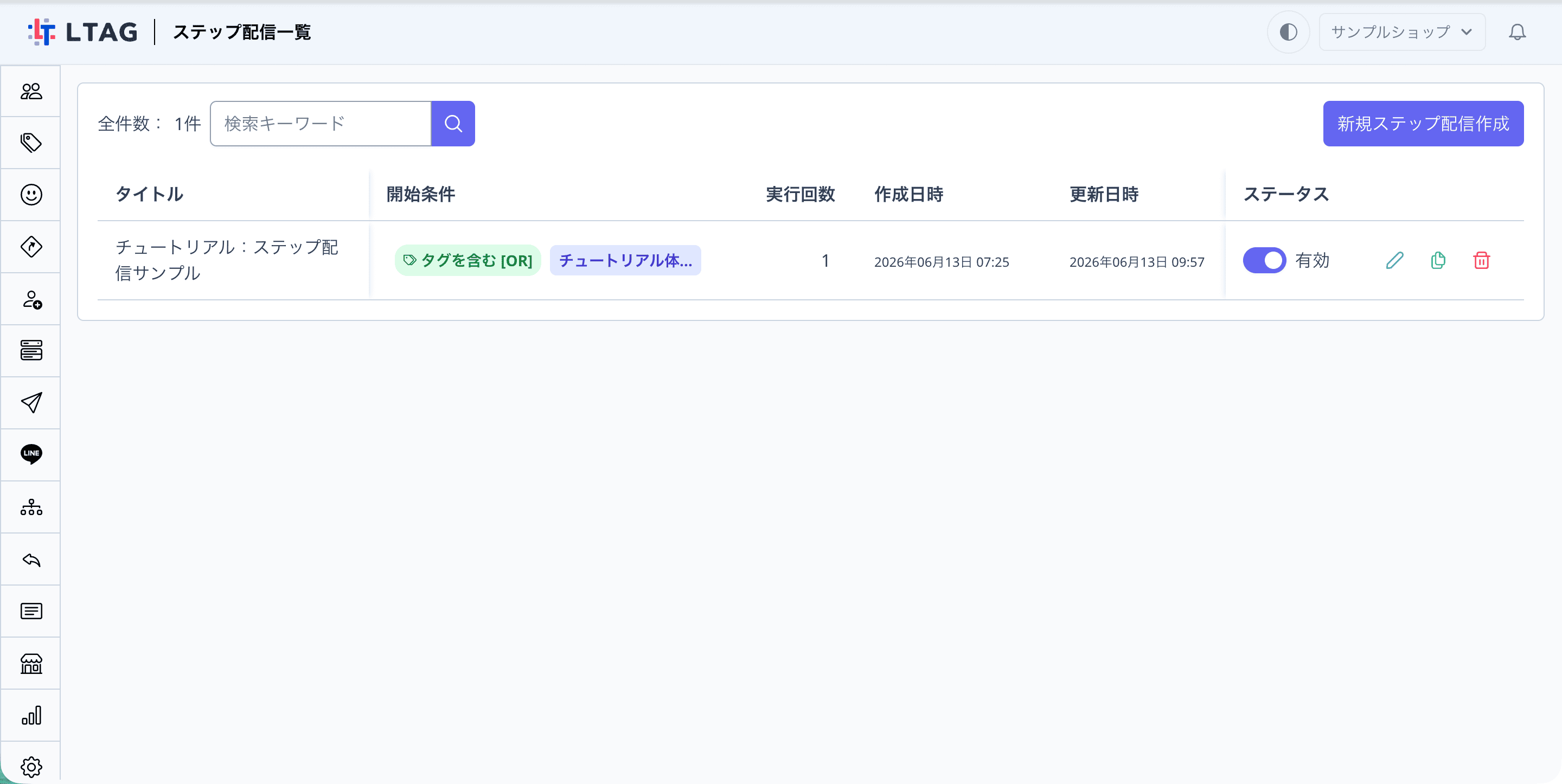The width and height of the screenshot is (1562, 784).
Task: Delete the tutorial step delivery with trash icon
Action: 1481,261
